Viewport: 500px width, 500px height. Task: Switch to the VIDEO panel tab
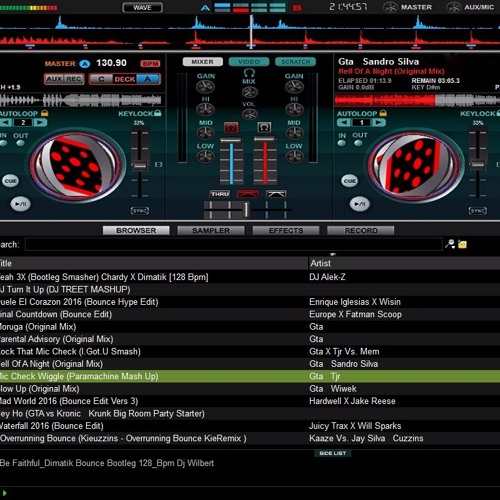249,62
